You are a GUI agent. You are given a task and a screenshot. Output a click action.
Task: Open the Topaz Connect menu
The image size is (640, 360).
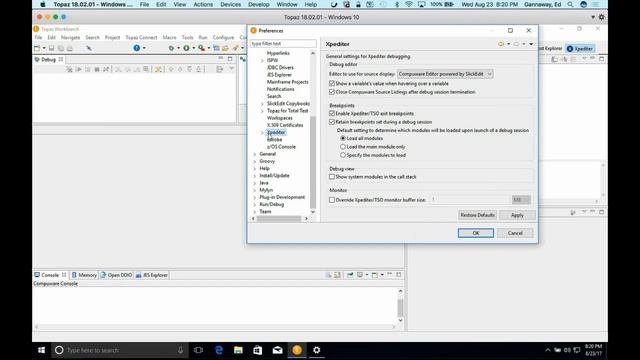point(141,38)
